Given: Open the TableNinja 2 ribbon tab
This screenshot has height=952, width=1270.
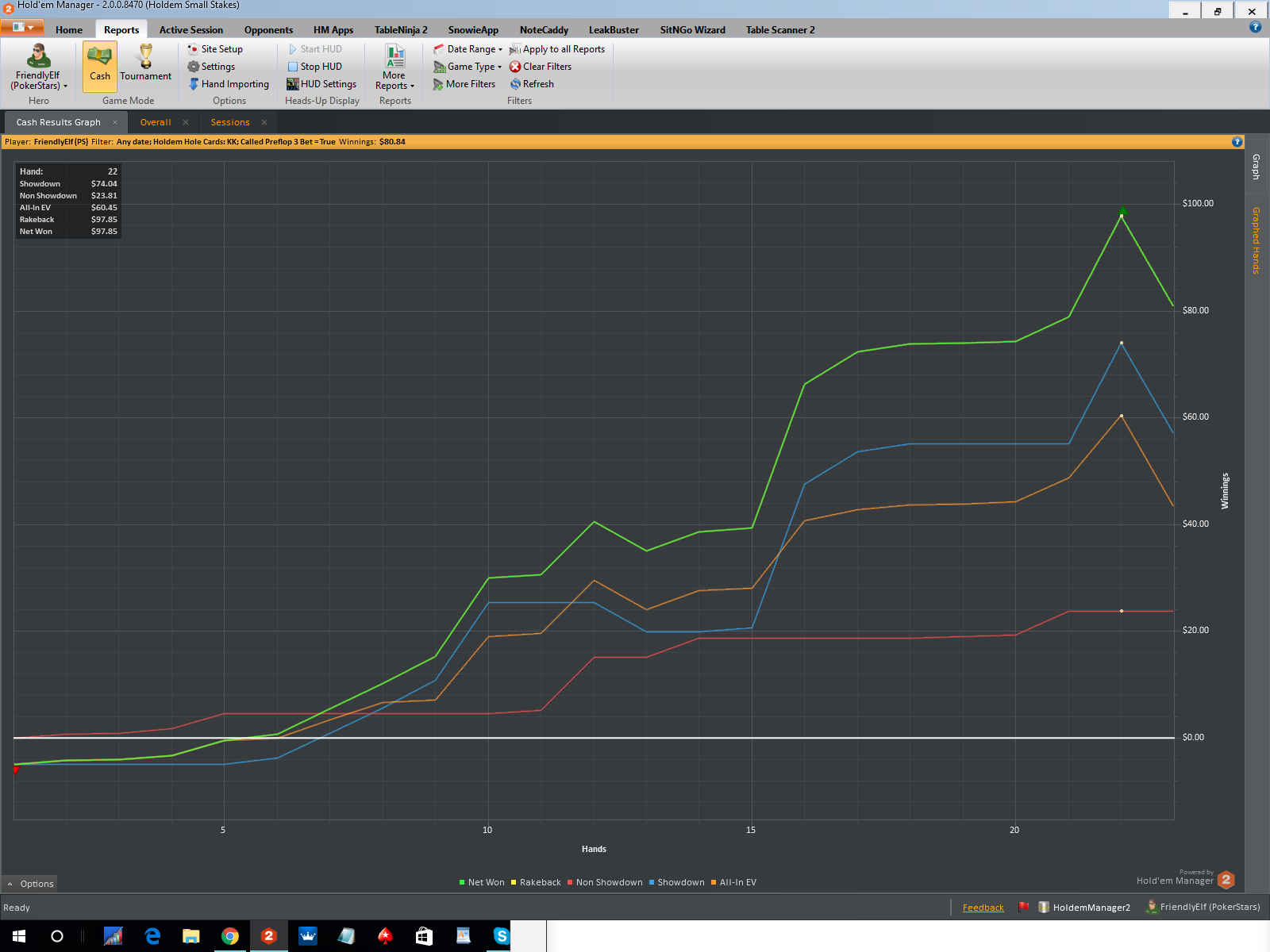Looking at the screenshot, I should click(x=401, y=30).
